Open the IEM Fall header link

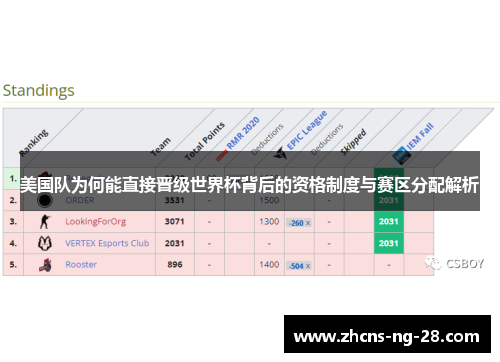[x=420, y=136]
